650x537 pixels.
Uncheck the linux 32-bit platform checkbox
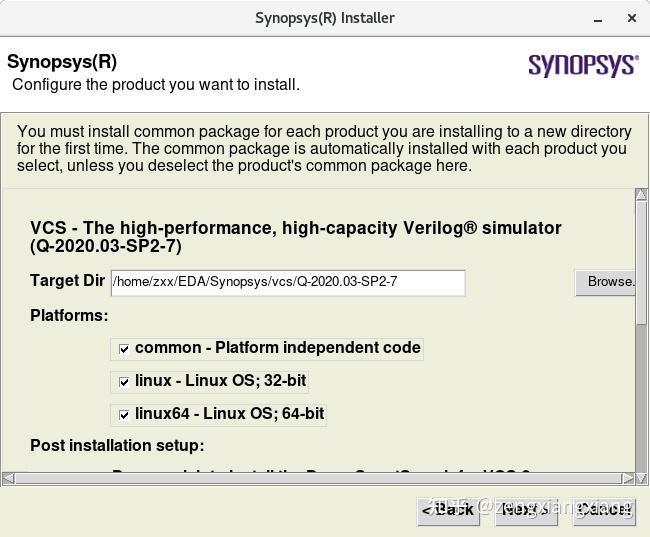[124, 381]
